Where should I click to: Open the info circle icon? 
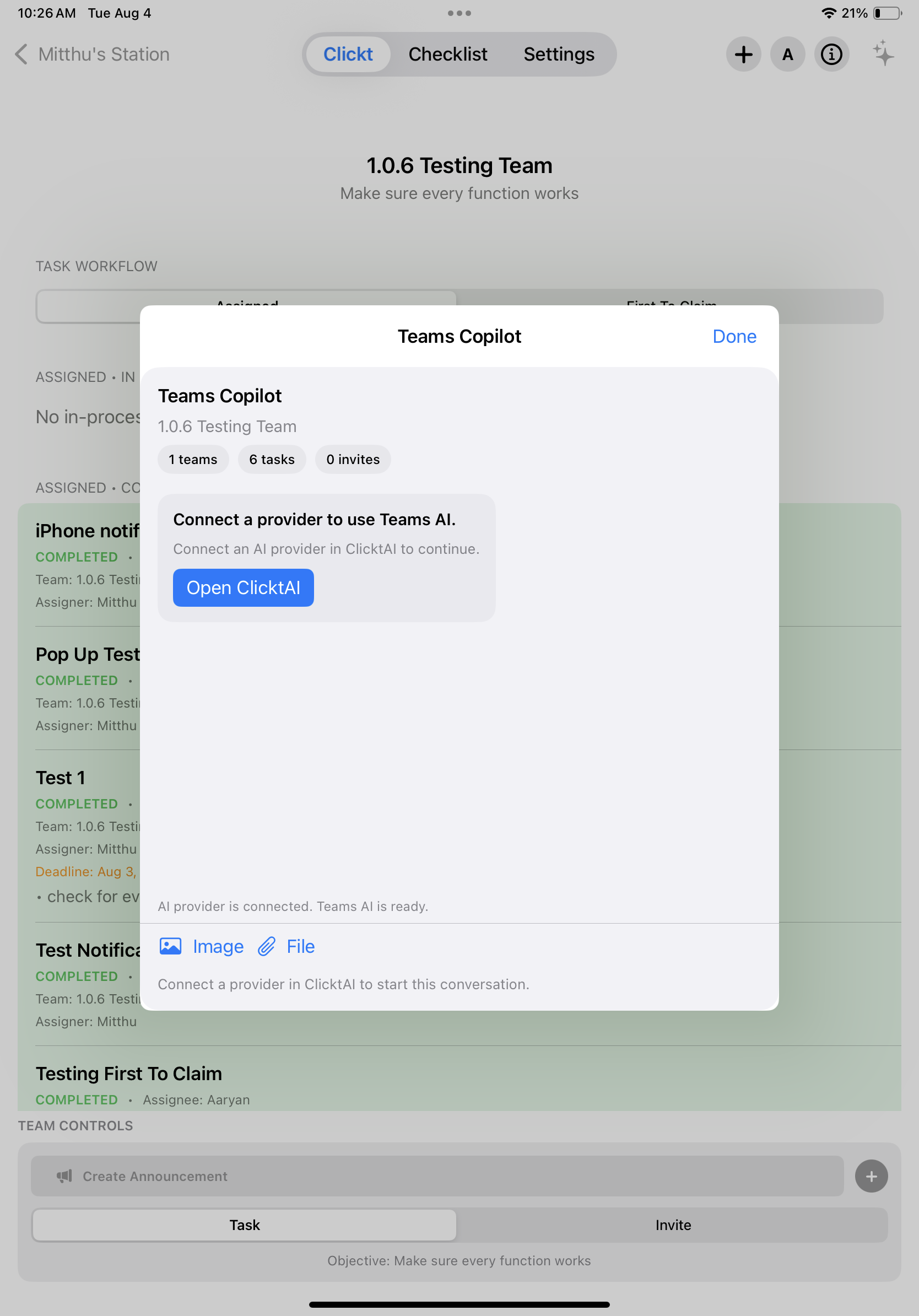[831, 55]
